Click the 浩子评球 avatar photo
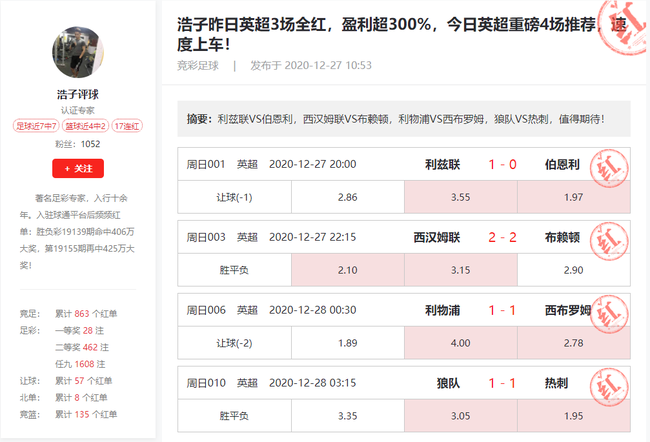Viewport: 650px width, 442px height. point(78,52)
